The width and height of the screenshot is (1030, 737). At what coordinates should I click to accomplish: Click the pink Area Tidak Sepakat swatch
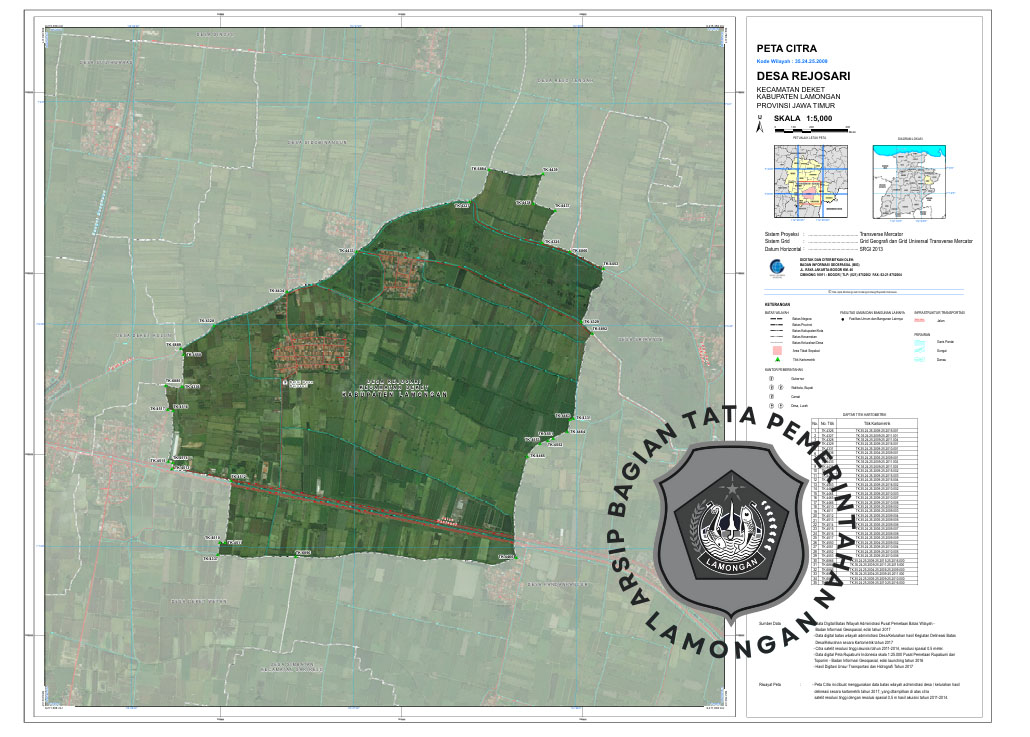(x=776, y=351)
